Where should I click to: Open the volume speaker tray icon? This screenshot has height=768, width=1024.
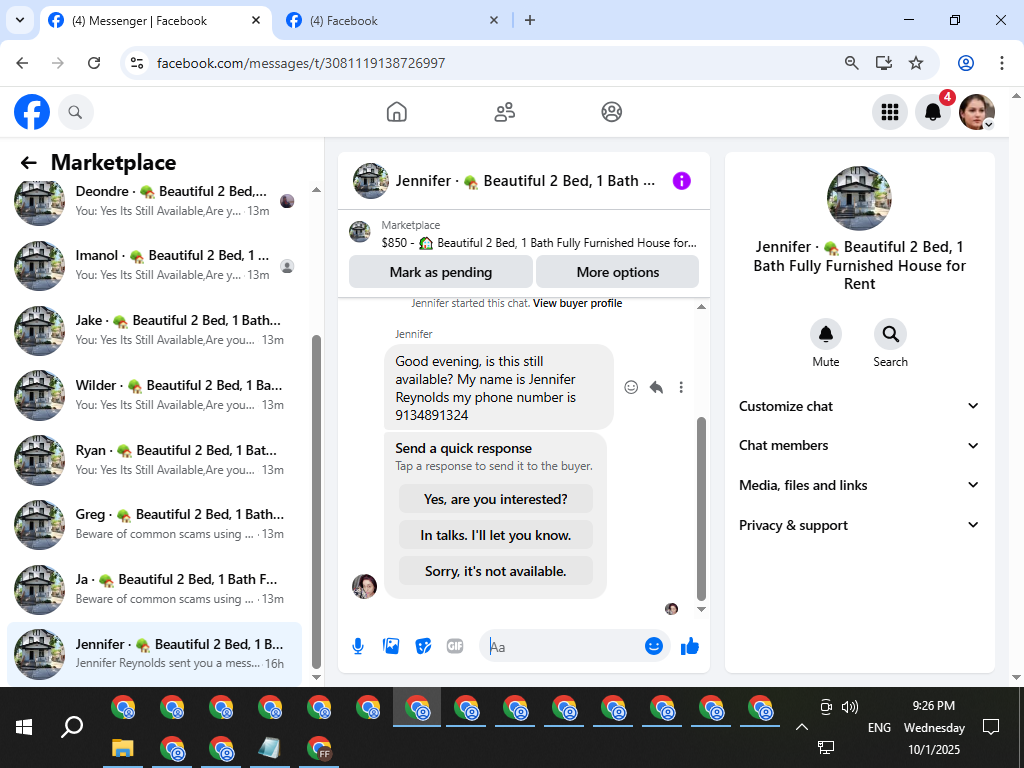tap(850, 707)
